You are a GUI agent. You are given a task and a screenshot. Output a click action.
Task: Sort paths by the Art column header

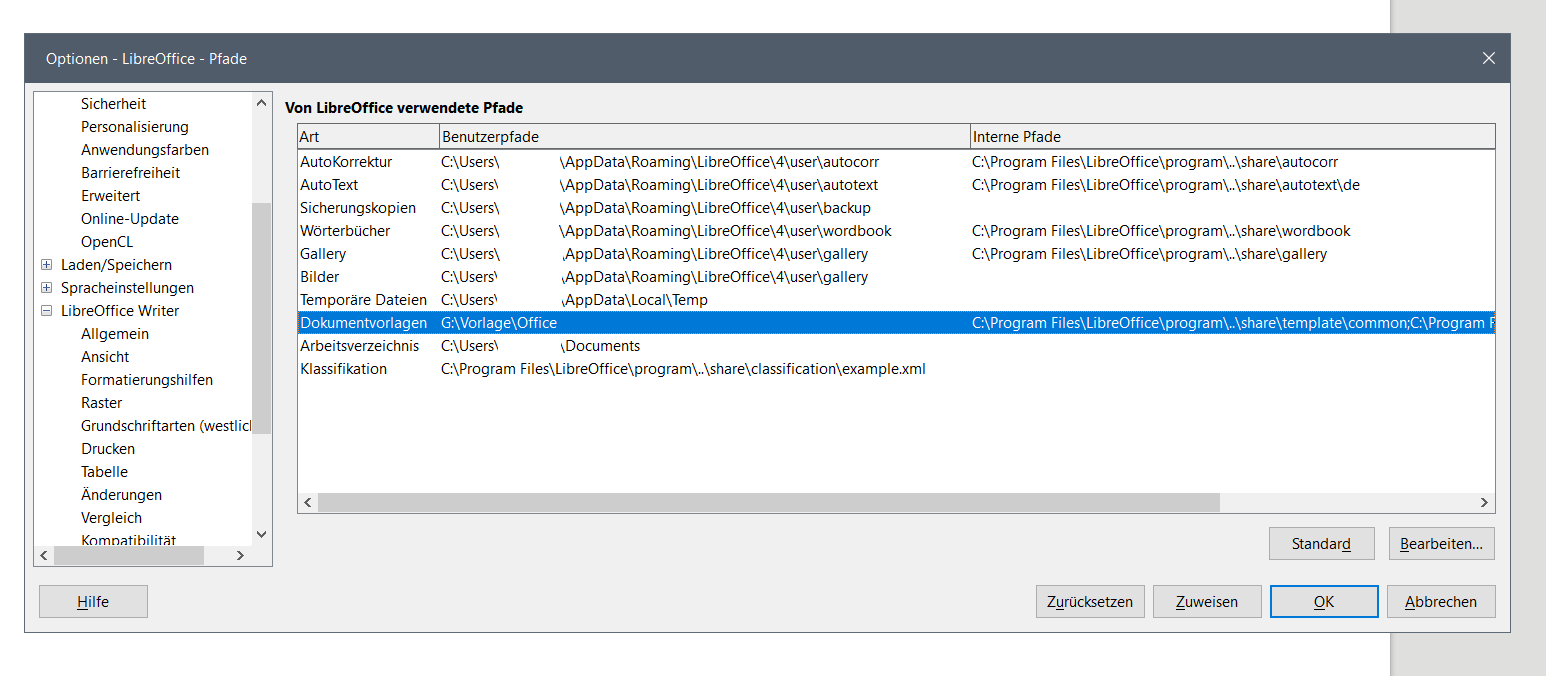point(368,137)
